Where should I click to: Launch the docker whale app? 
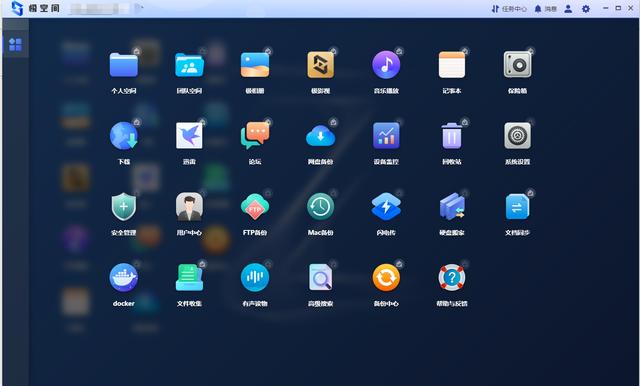tap(124, 277)
